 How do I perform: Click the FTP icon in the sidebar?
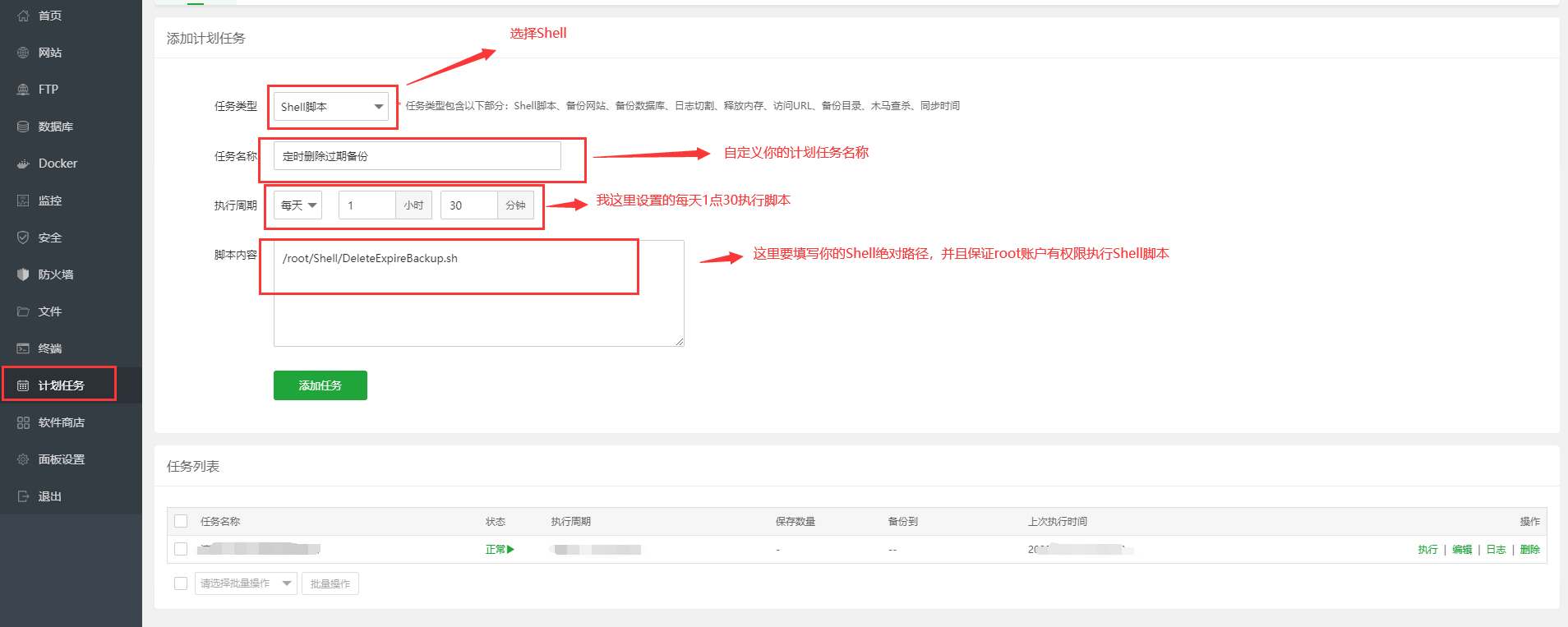pyautogui.click(x=23, y=90)
